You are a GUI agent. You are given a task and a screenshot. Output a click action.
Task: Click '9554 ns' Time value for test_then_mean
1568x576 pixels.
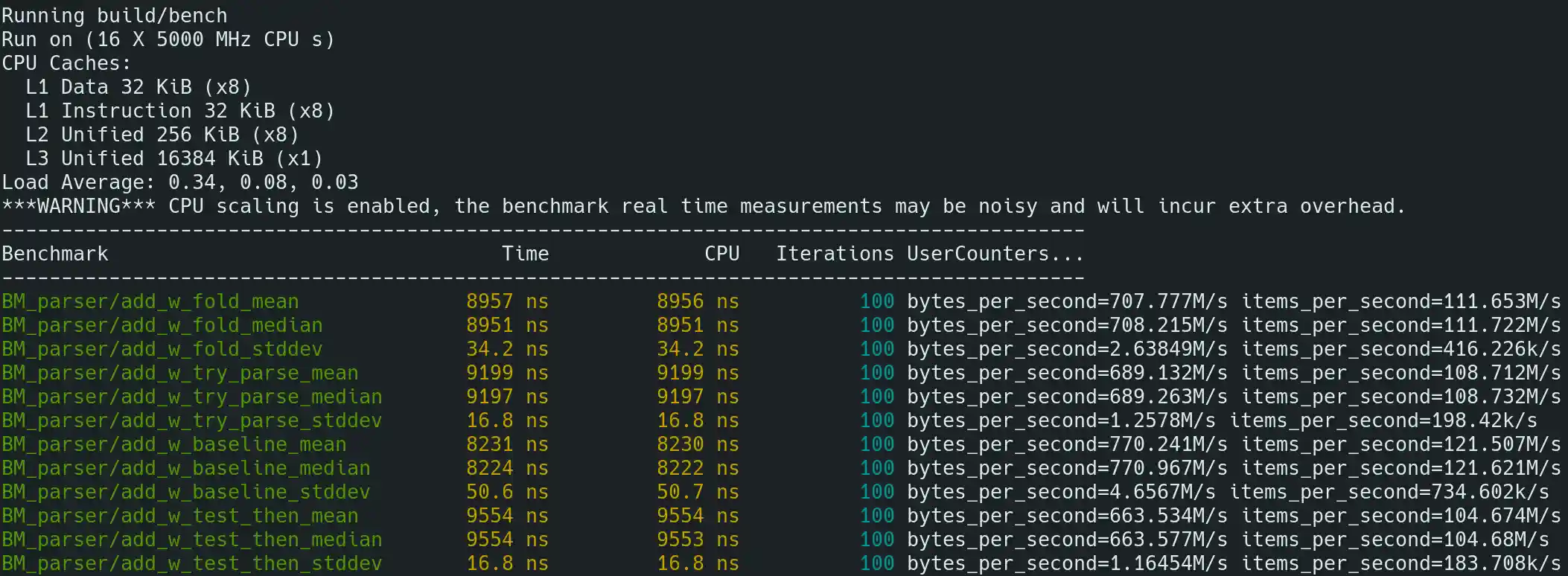click(508, 516)
